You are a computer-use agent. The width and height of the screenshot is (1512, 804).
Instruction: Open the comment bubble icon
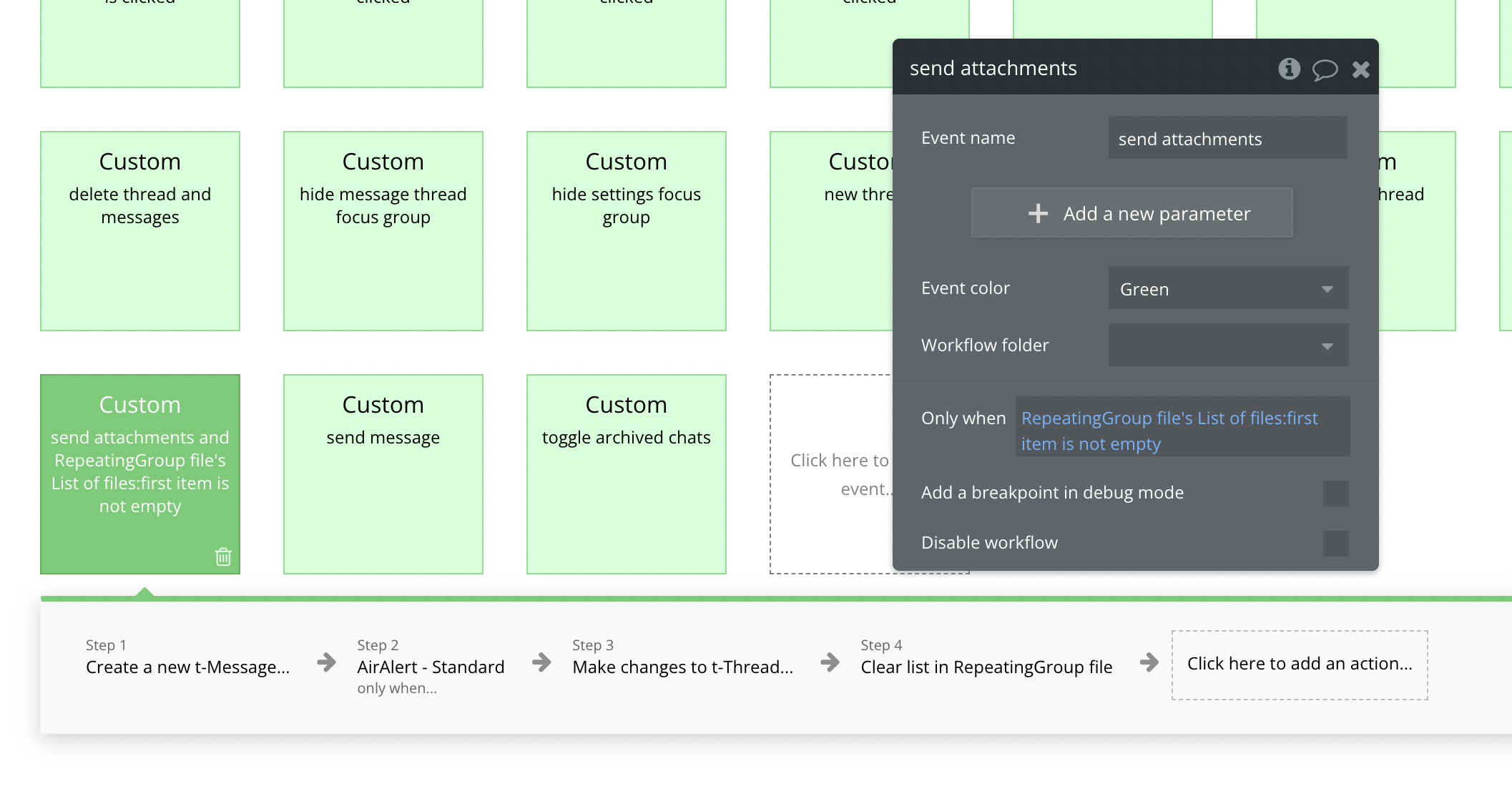1325,69
